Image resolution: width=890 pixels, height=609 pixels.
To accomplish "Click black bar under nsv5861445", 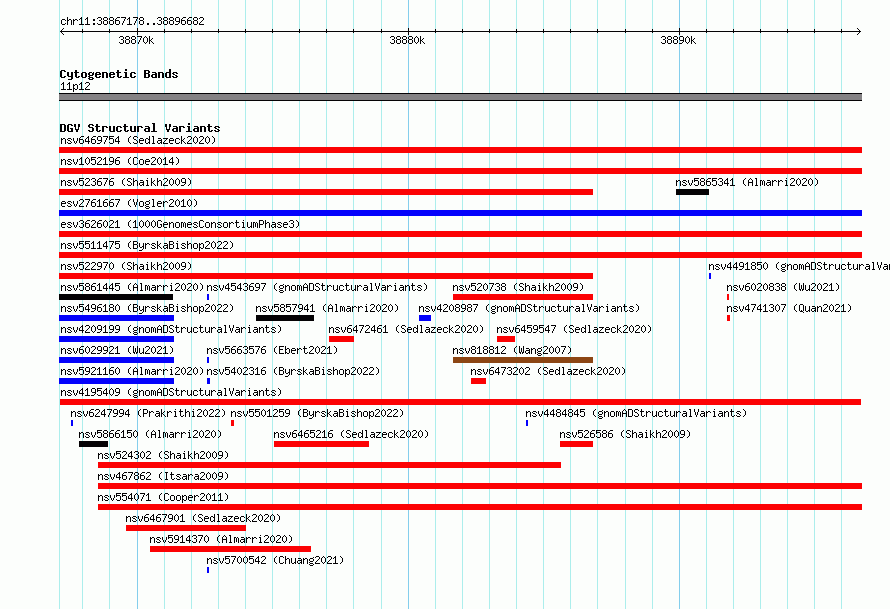I will pos(116,297).
